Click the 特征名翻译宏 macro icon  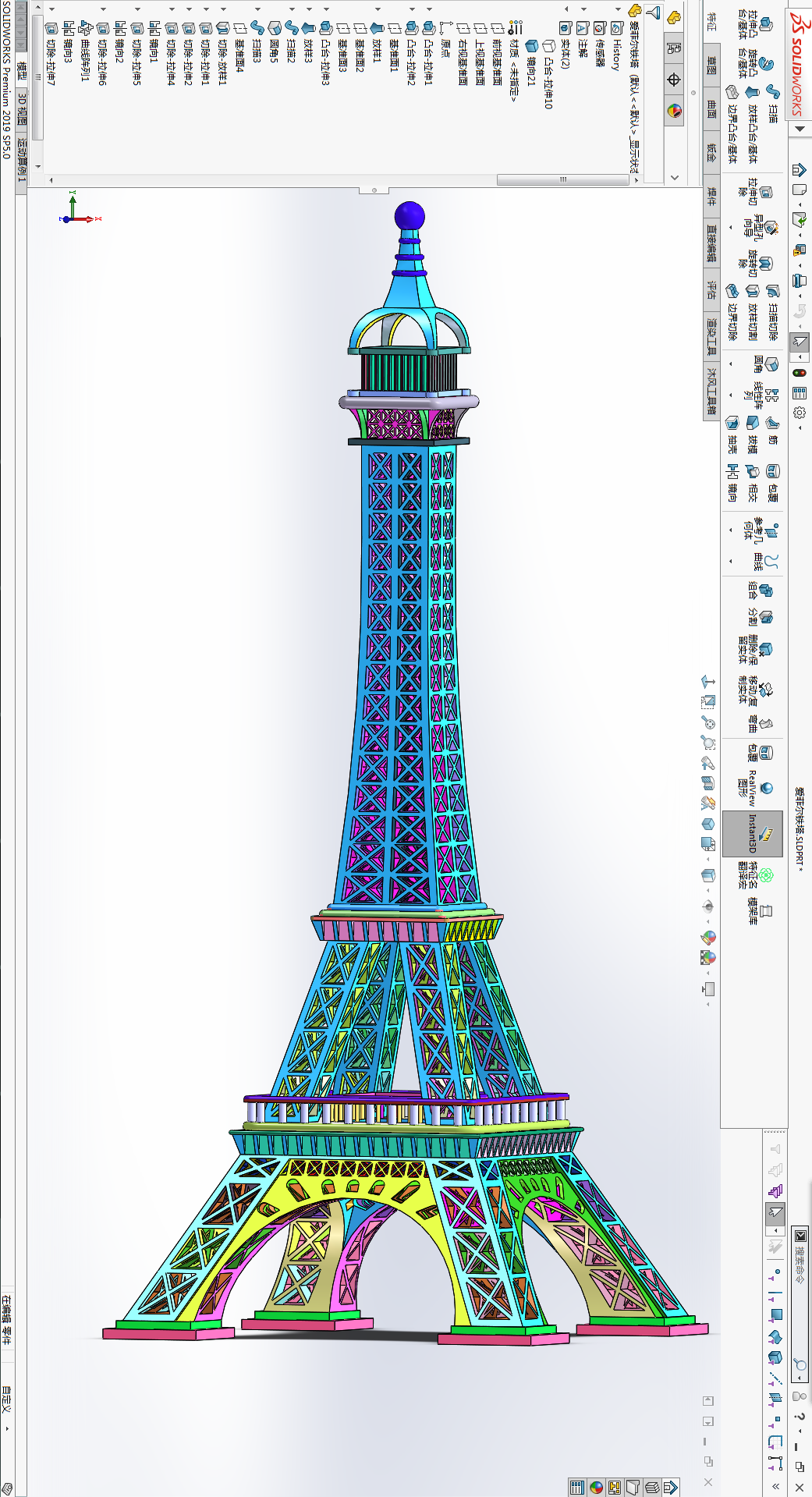click(755, 876)
